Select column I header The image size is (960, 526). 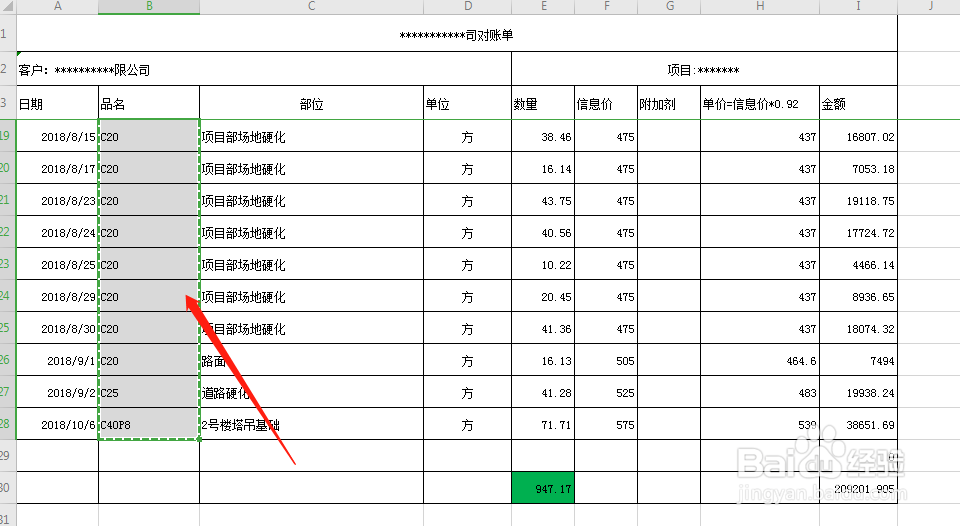[858, 6]
